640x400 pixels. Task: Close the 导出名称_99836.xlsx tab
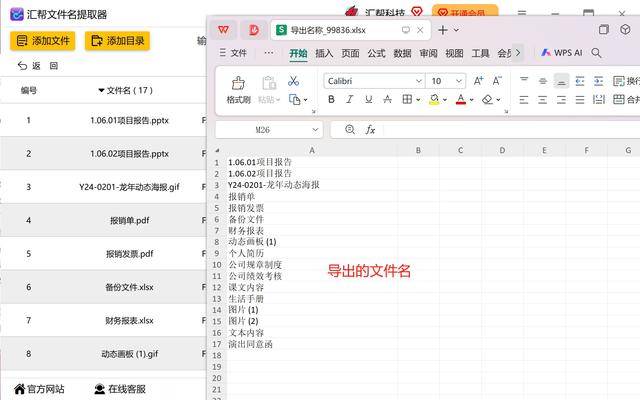click(420, 30)
